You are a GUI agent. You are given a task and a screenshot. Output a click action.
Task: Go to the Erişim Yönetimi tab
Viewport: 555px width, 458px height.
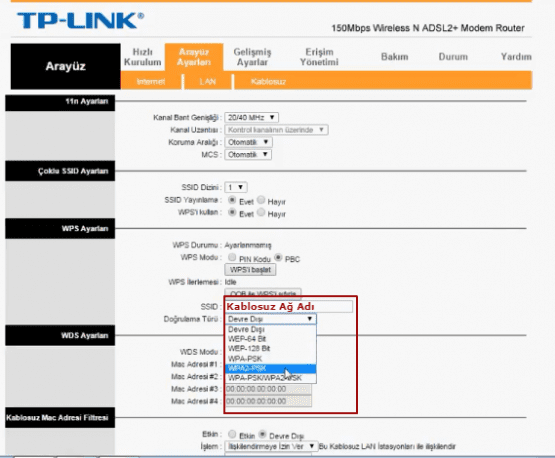(319, 57)
